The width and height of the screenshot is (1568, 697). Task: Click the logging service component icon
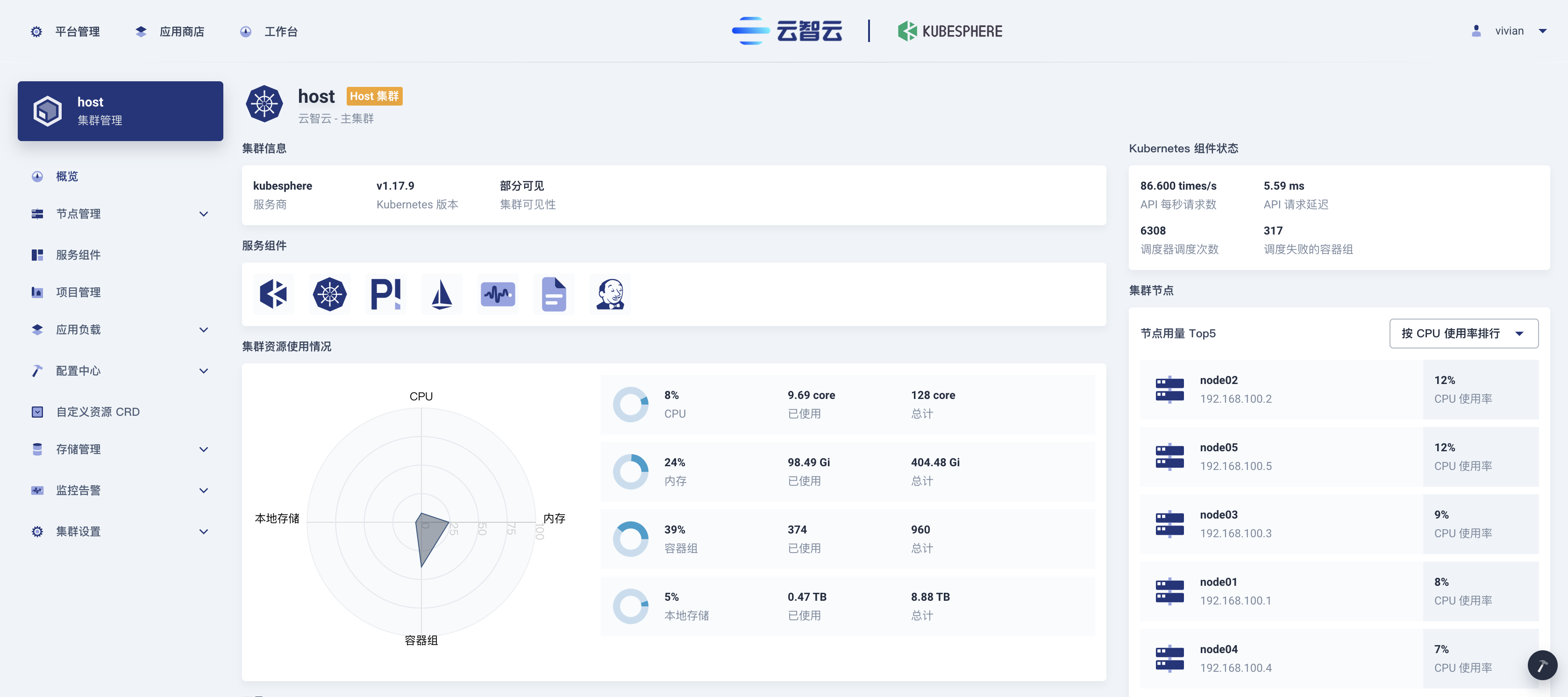coord(553,294)
